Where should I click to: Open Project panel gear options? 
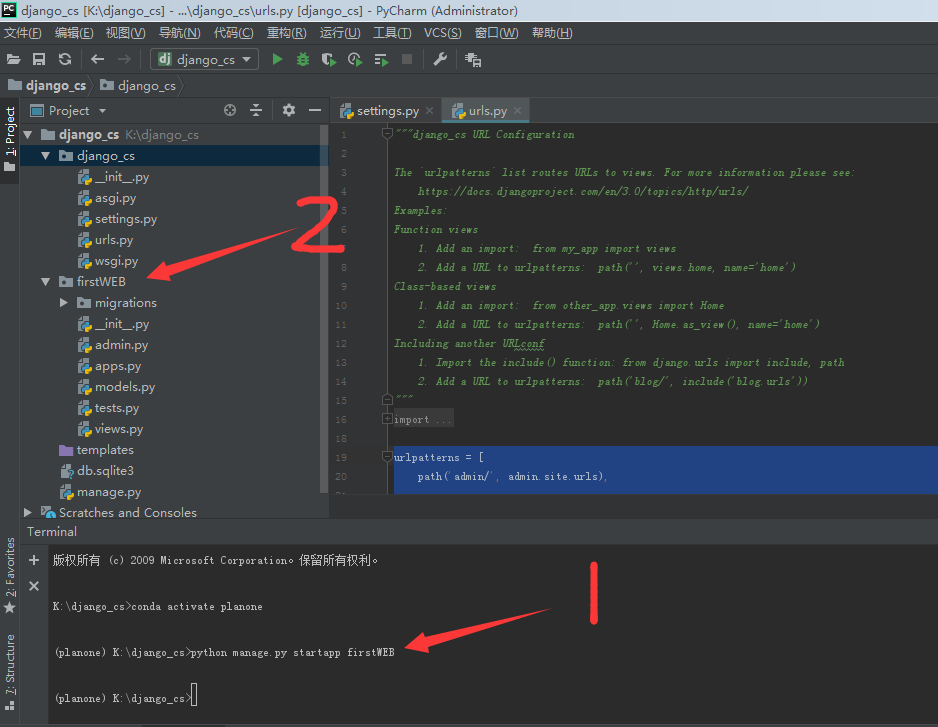[x=289, y=110]
